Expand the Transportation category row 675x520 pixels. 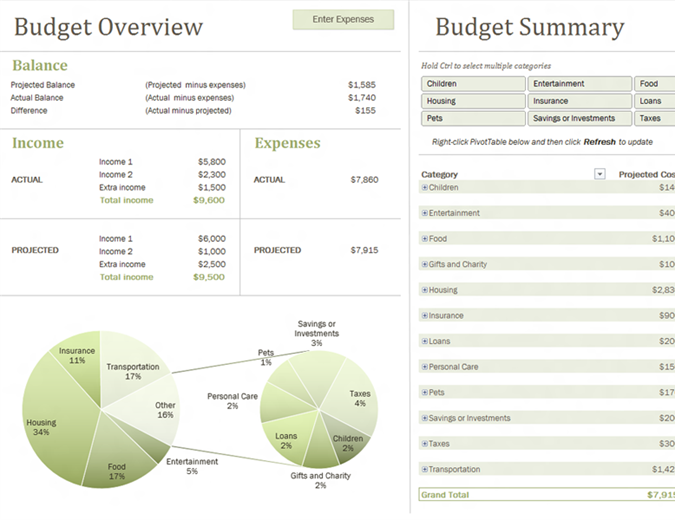pyautogui.click(x=425, y=469)
